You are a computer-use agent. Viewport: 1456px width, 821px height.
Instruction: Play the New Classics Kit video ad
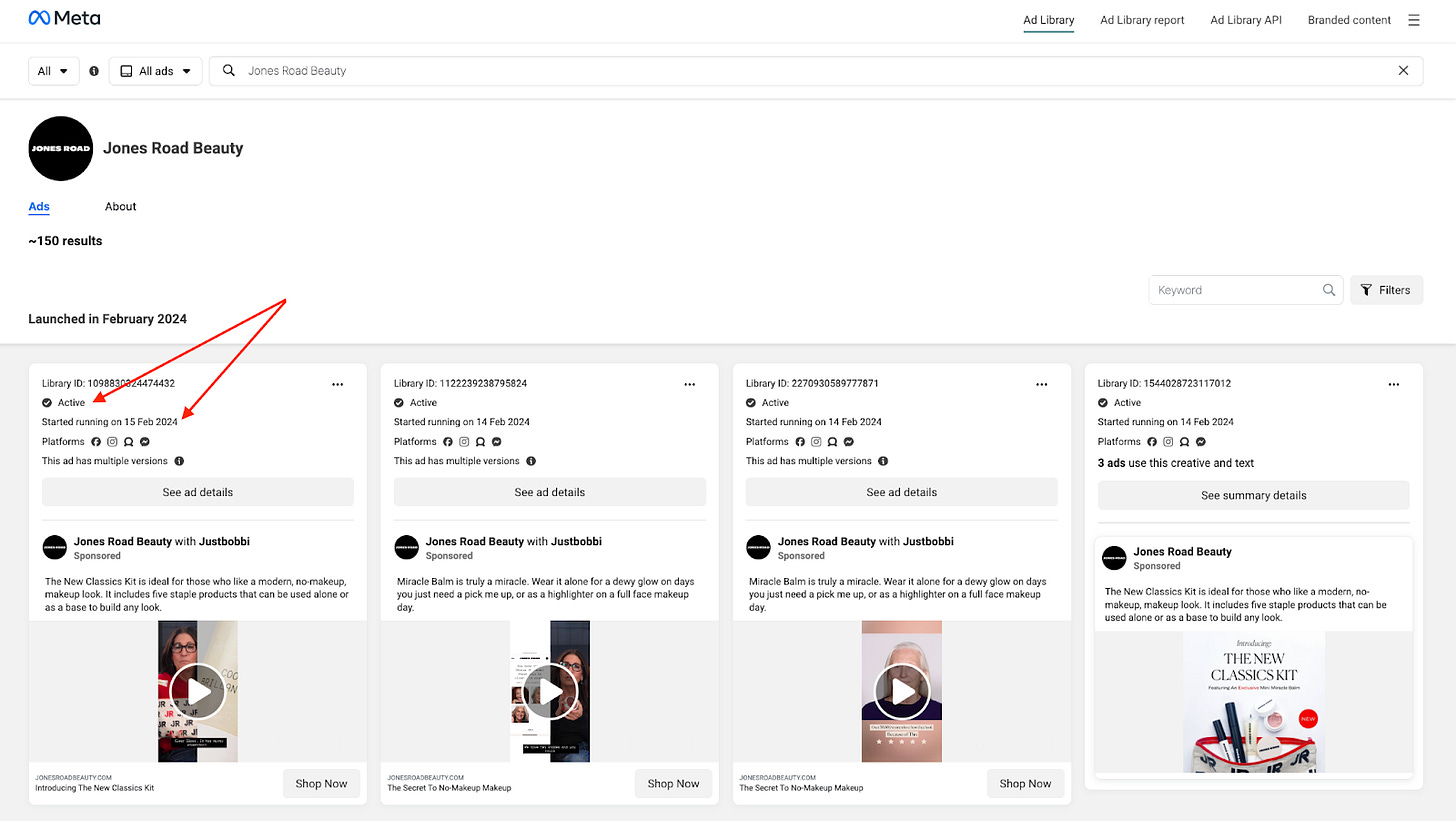pyautogui.click(x=198, y=691)
